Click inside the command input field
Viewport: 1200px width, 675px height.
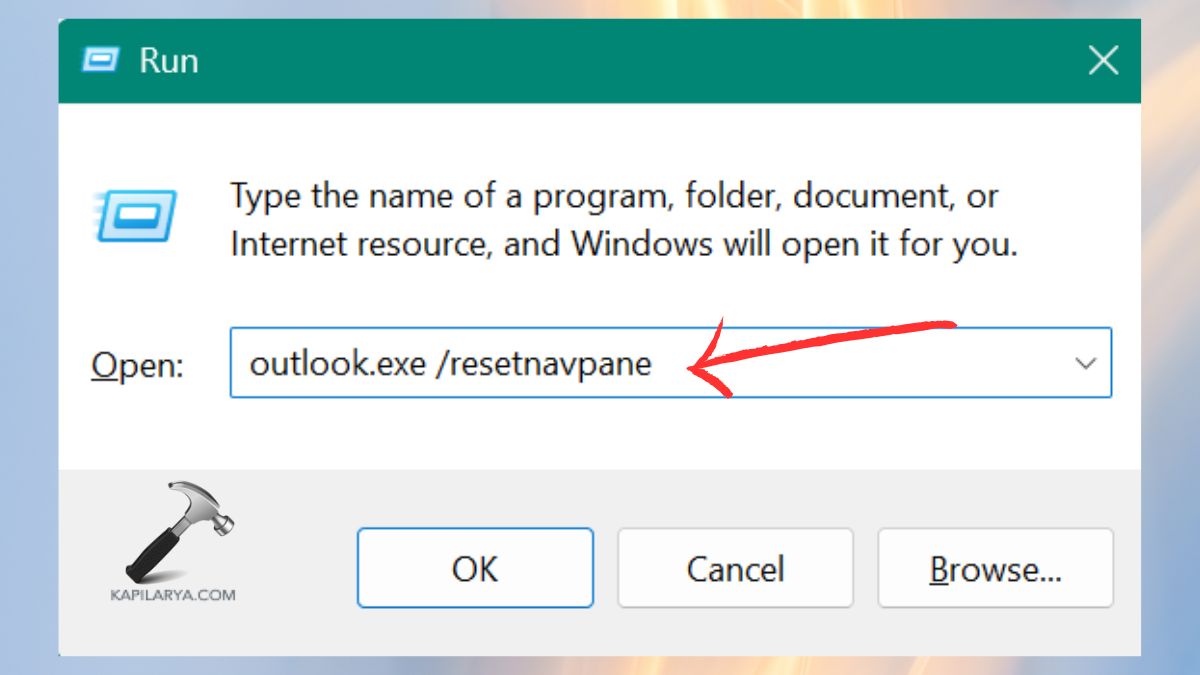[600, 363]
